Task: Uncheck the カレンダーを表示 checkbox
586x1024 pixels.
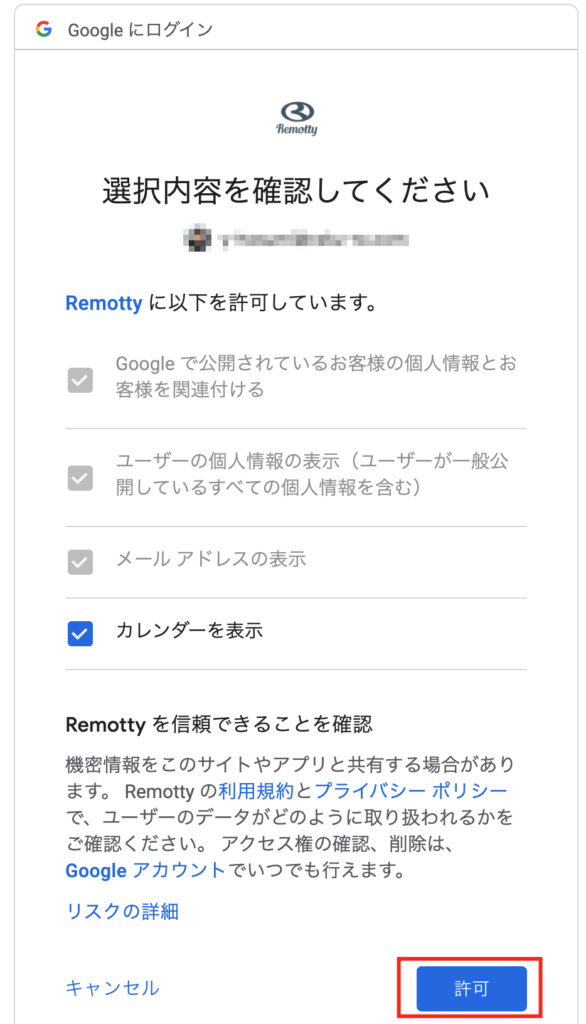Action: click(x=80, y=633)
